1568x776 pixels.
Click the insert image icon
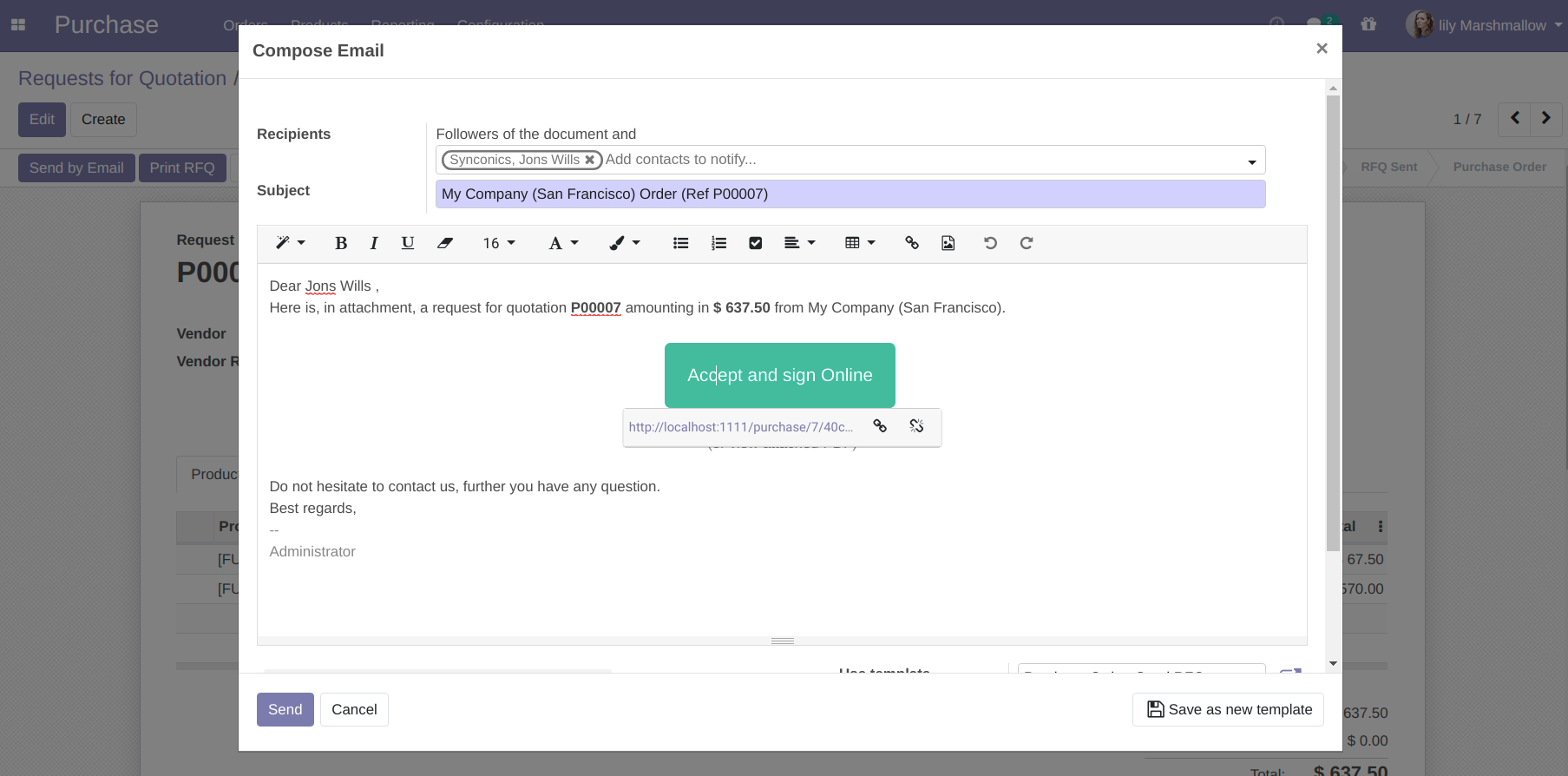click(x=948, y=243)
